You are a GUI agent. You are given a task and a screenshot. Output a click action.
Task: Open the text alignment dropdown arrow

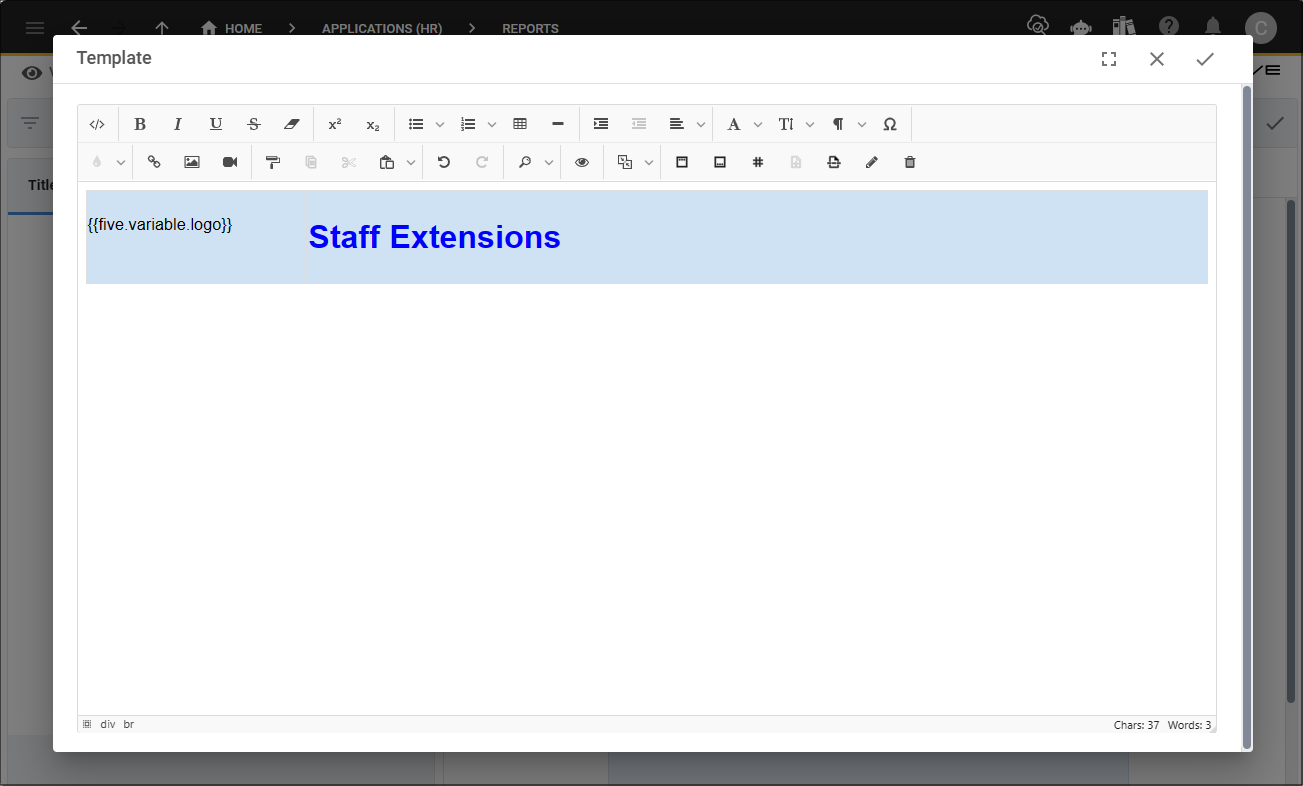(x=701, y=125)
